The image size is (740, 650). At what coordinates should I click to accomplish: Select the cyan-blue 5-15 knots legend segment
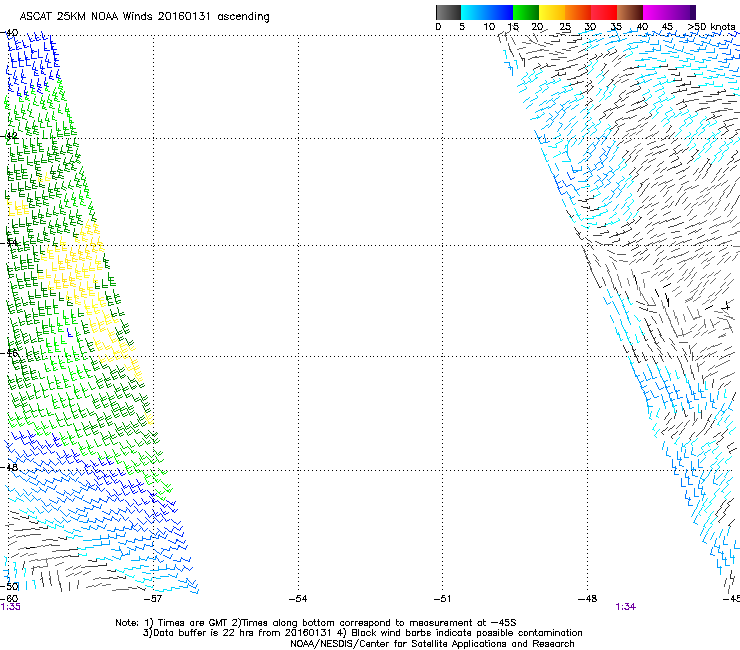(x=487, y=12)
